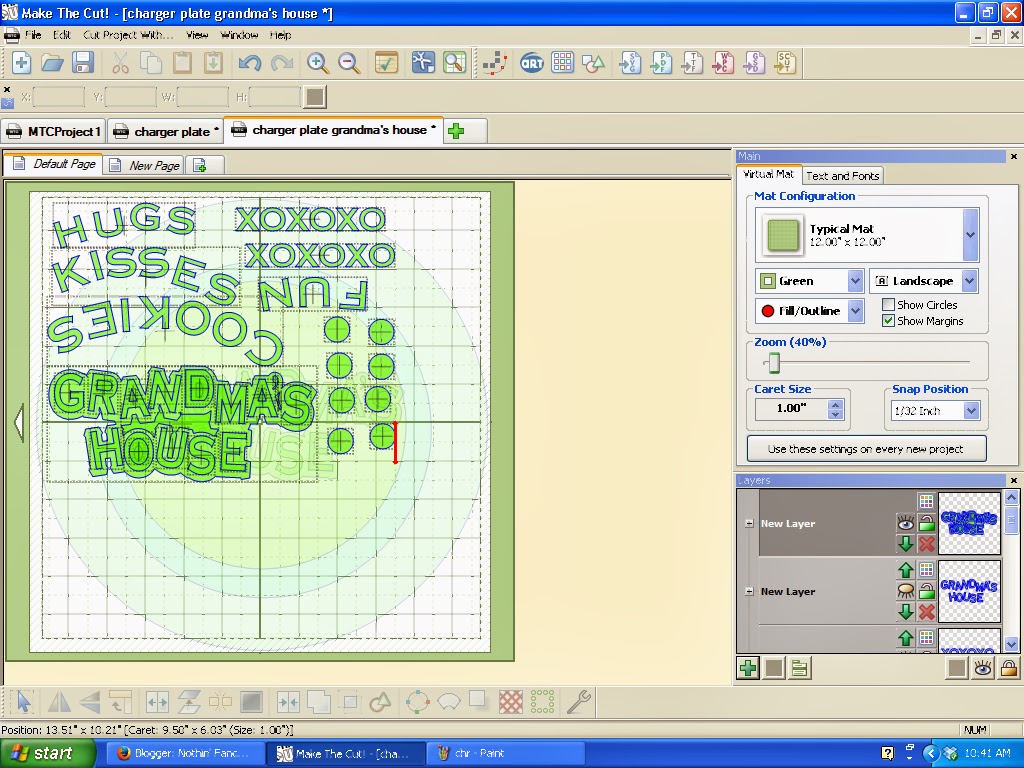1024x768 pixels.
Task: Click the Copy toolbar icon
Action: (152, 63)
